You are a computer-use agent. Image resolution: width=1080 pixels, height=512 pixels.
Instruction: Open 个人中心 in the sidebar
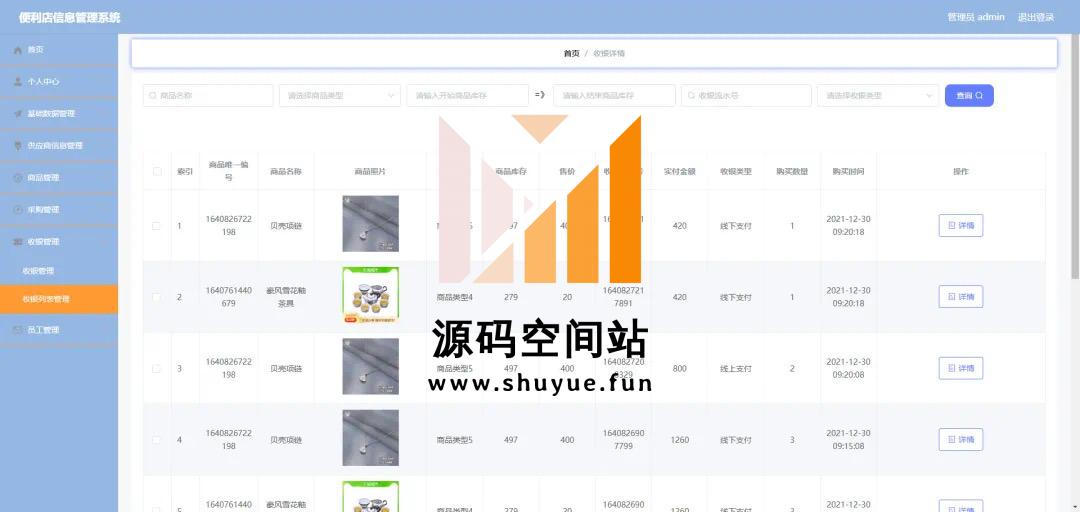click(59, 81)
